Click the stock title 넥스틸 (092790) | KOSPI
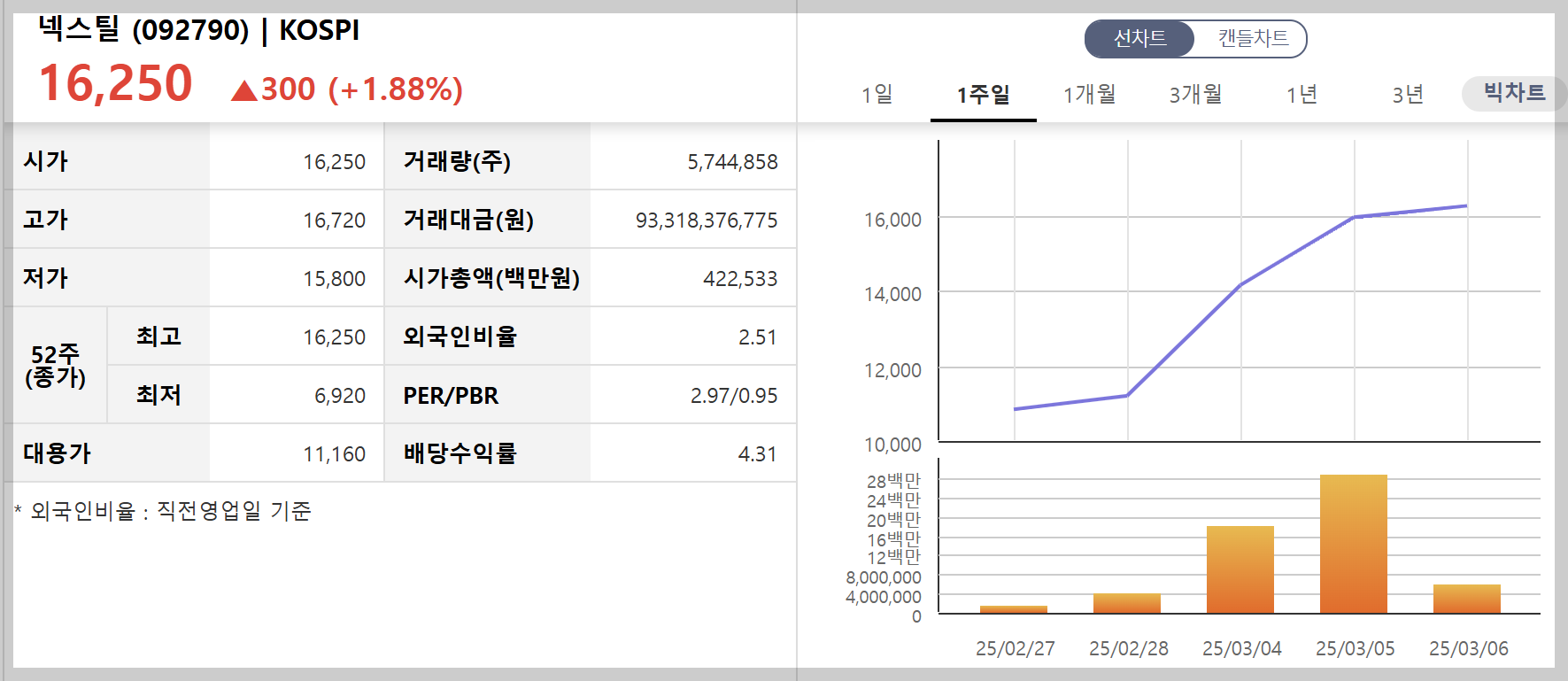The image size is (1568, 681). [x=199, y=29]
